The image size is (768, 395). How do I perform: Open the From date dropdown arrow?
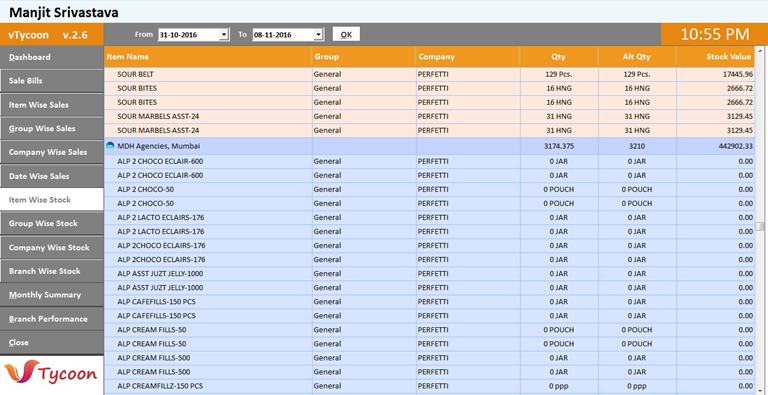pyautogui.click(x=224, y=35)
